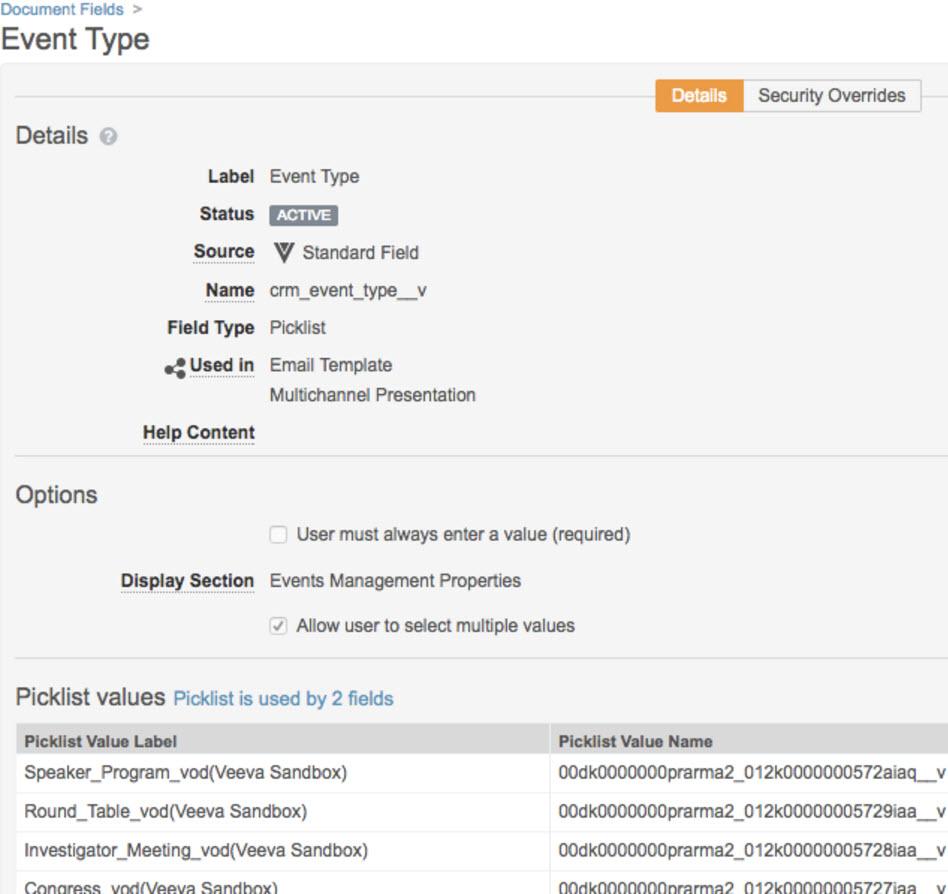The height and width of the screenshot is (894, 948).
Task: Select the Investigator_Meeting_vod picklist row
Action: click(196, 850)
